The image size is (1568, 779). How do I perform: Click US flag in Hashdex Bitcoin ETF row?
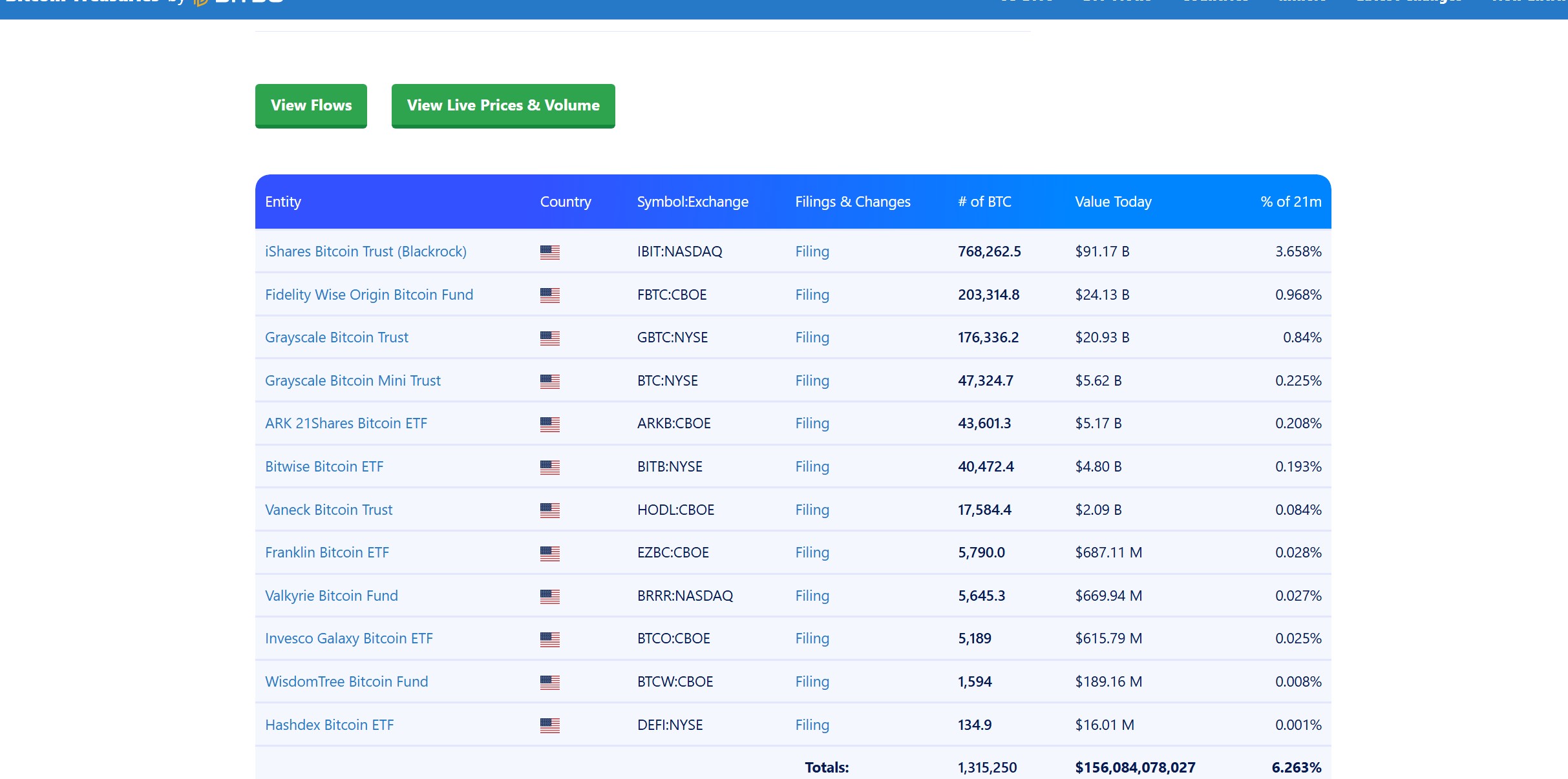(549, 725)
